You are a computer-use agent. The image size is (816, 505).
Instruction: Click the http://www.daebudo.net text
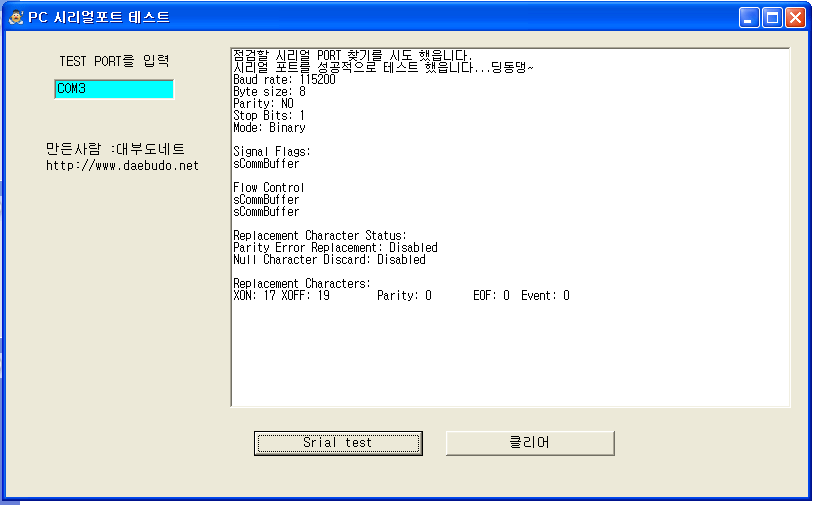pyautogui.click(x=122, y=166)
